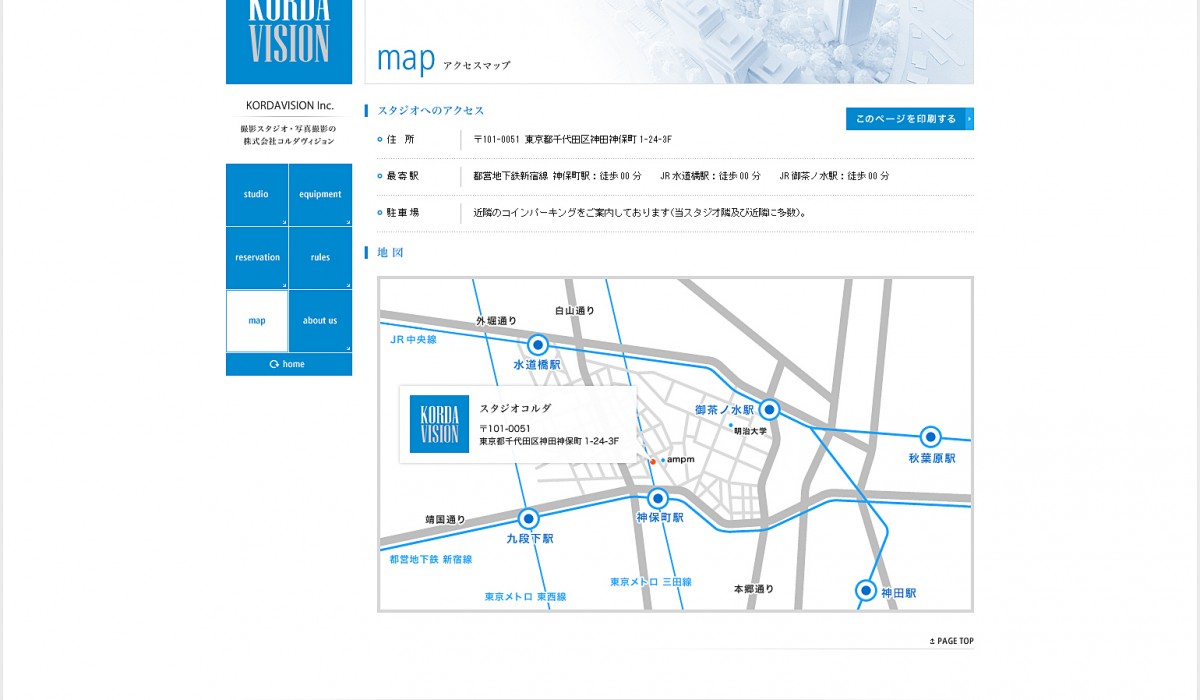This screenshot has height=700, width=1200.
Task: Click the 水道橋駅 station marker on map
Action: point(538,345)
